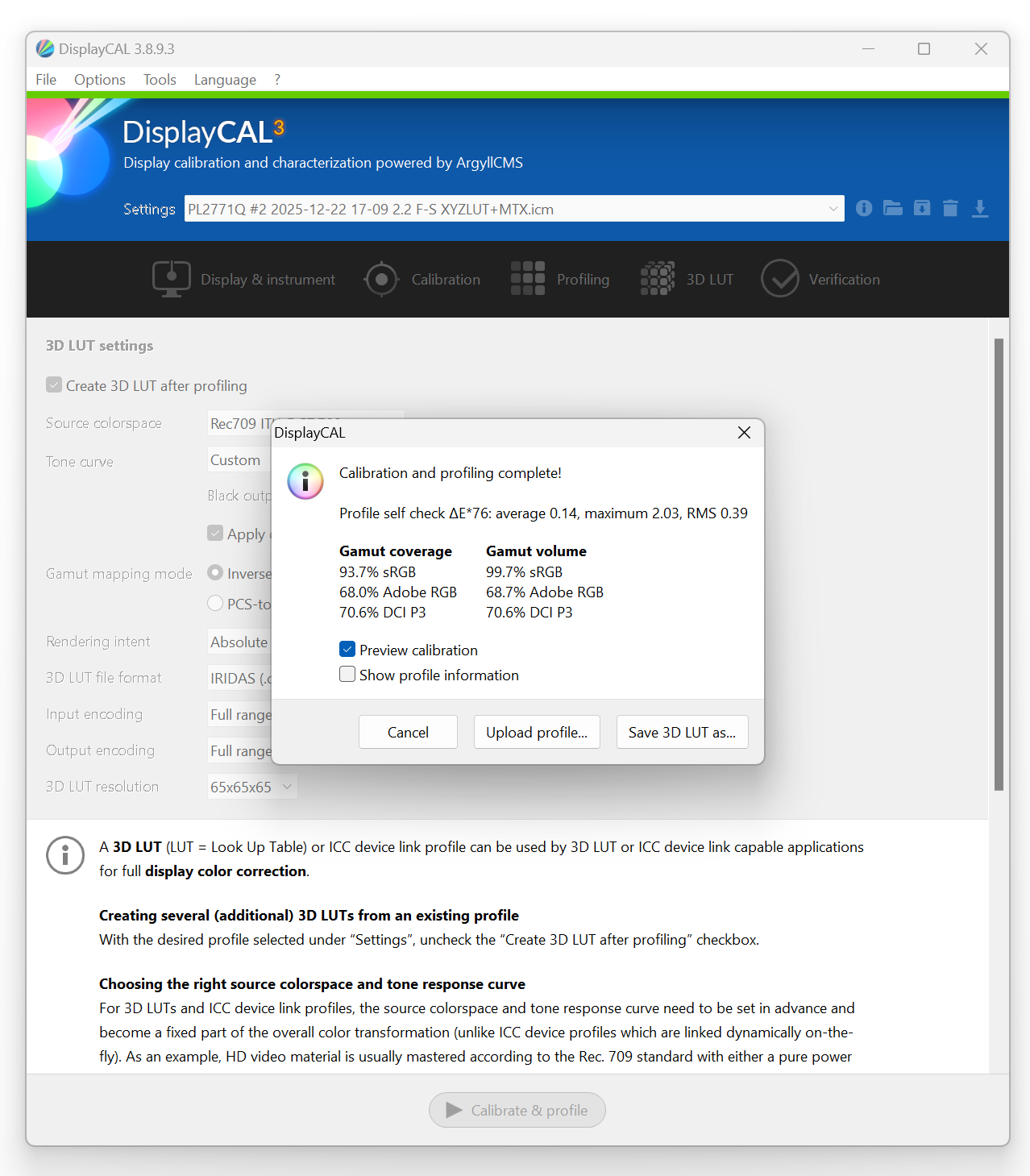The width and height of the screenshot is (1030, 1176).
Task: Uncheck Preview calibration checkbox
Action: (347, 650)
